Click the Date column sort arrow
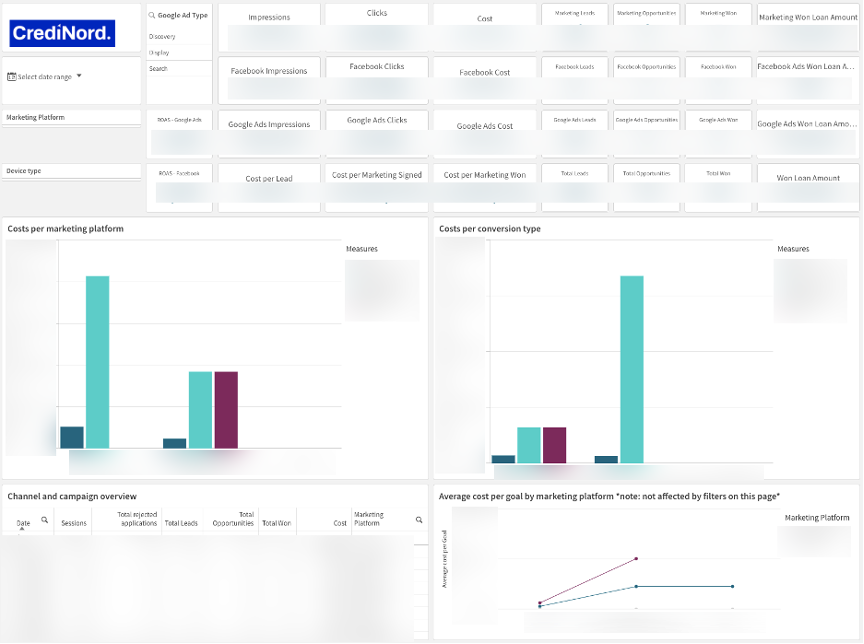This screenshot has height=644, width=864. click(x=22, y=527)
